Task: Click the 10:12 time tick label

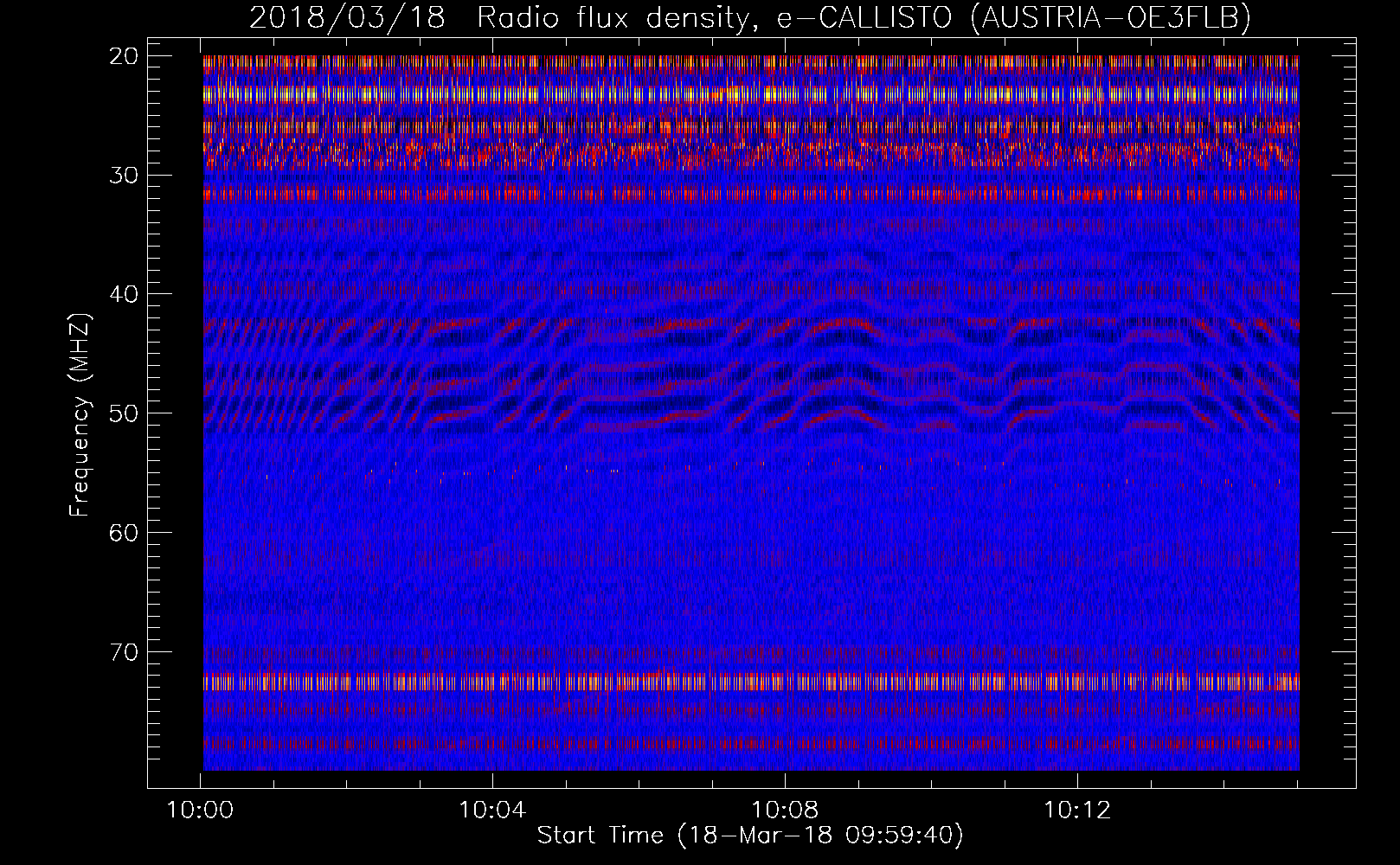Action: point(1077,811)
